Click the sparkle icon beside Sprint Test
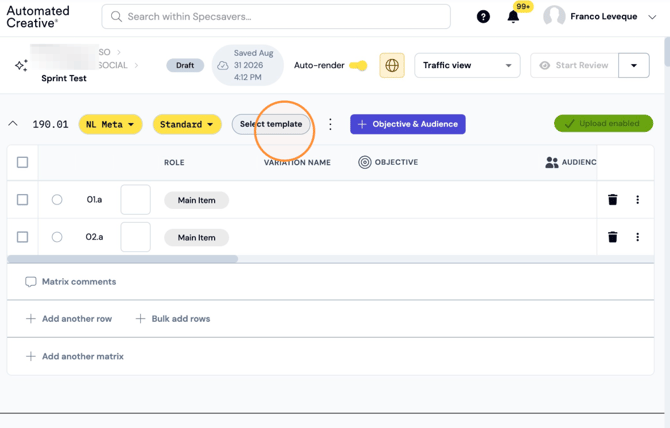This screenshot has width=670, height=428. (21, 65)
